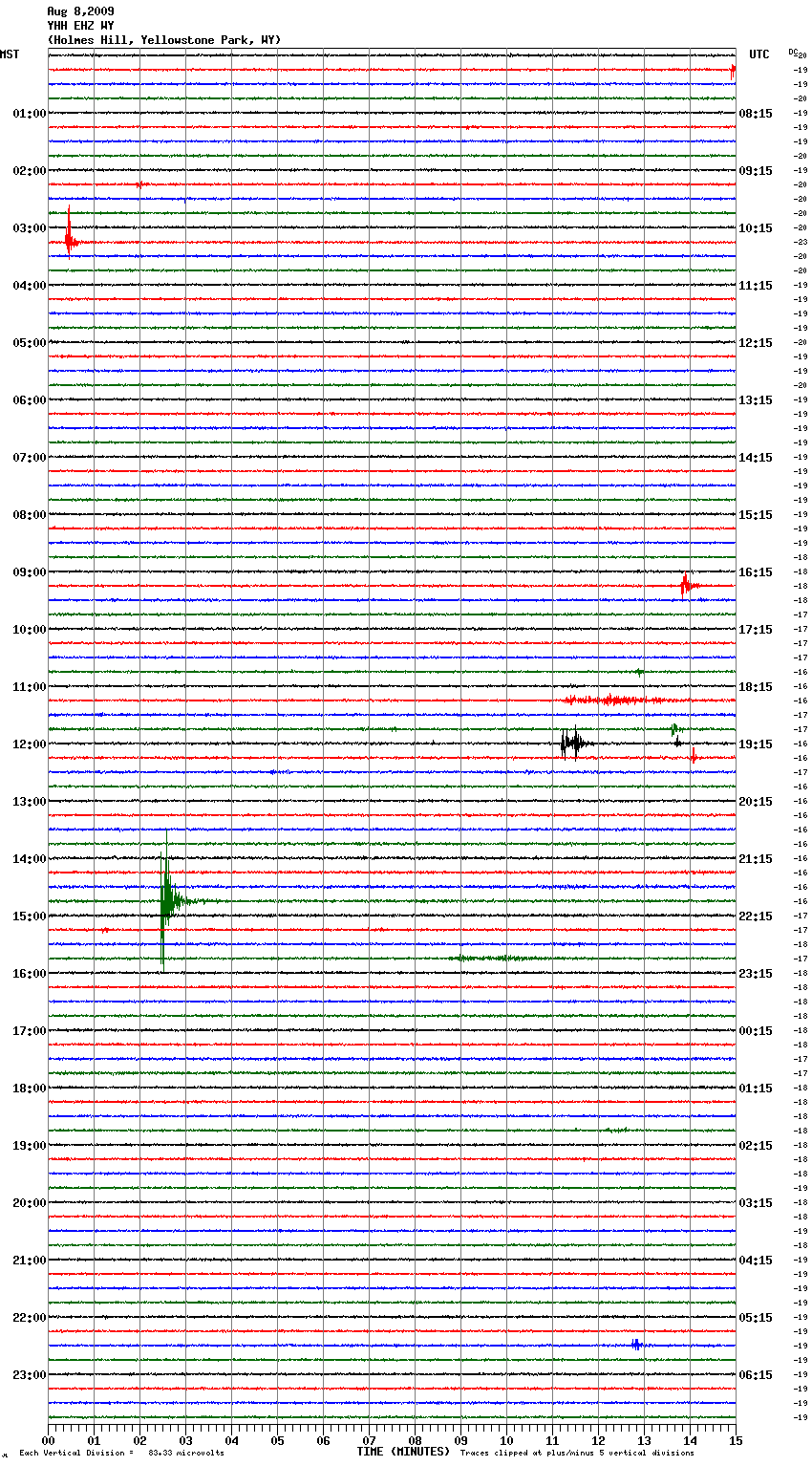812x1466 pixels.
Task: Click the 08:15 UTC time label
Action: (x=756, y=114)
